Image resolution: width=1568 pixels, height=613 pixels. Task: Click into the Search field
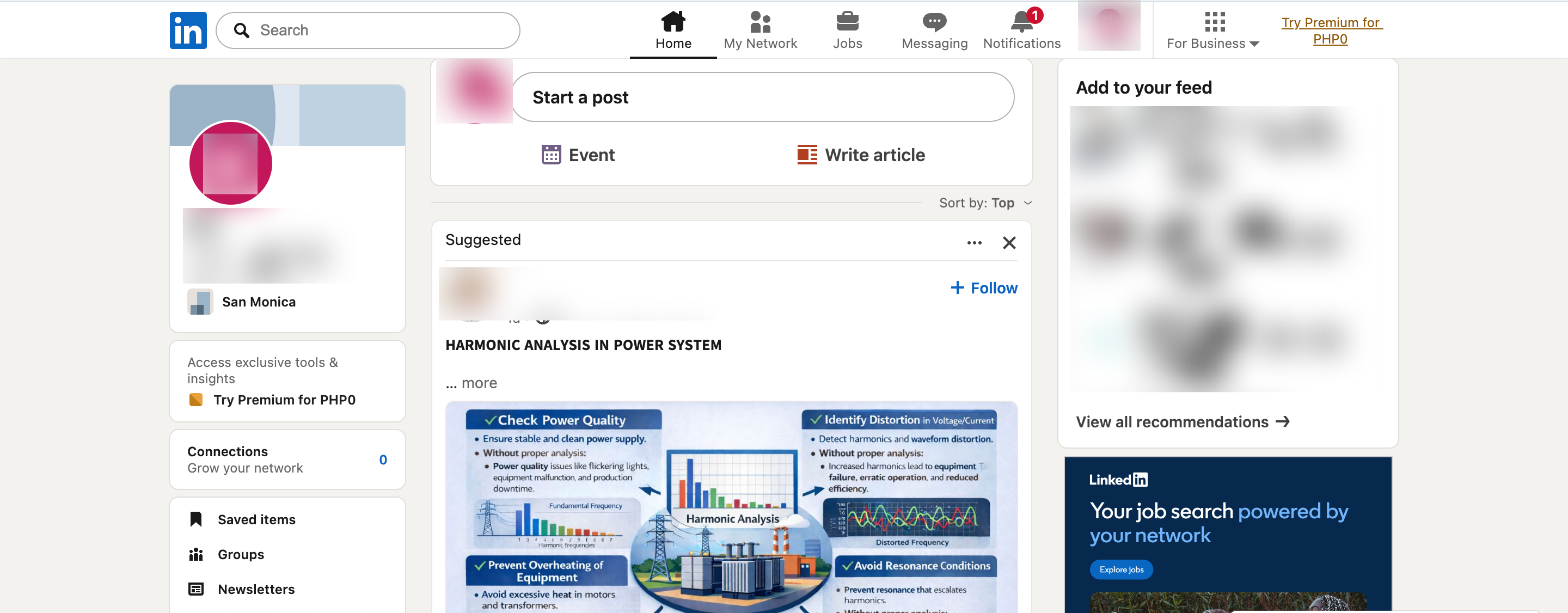click(367, 30)
